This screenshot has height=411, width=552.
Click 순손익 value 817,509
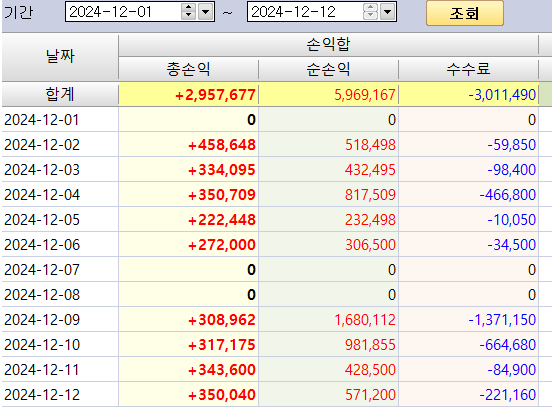(x=370, y=195)
